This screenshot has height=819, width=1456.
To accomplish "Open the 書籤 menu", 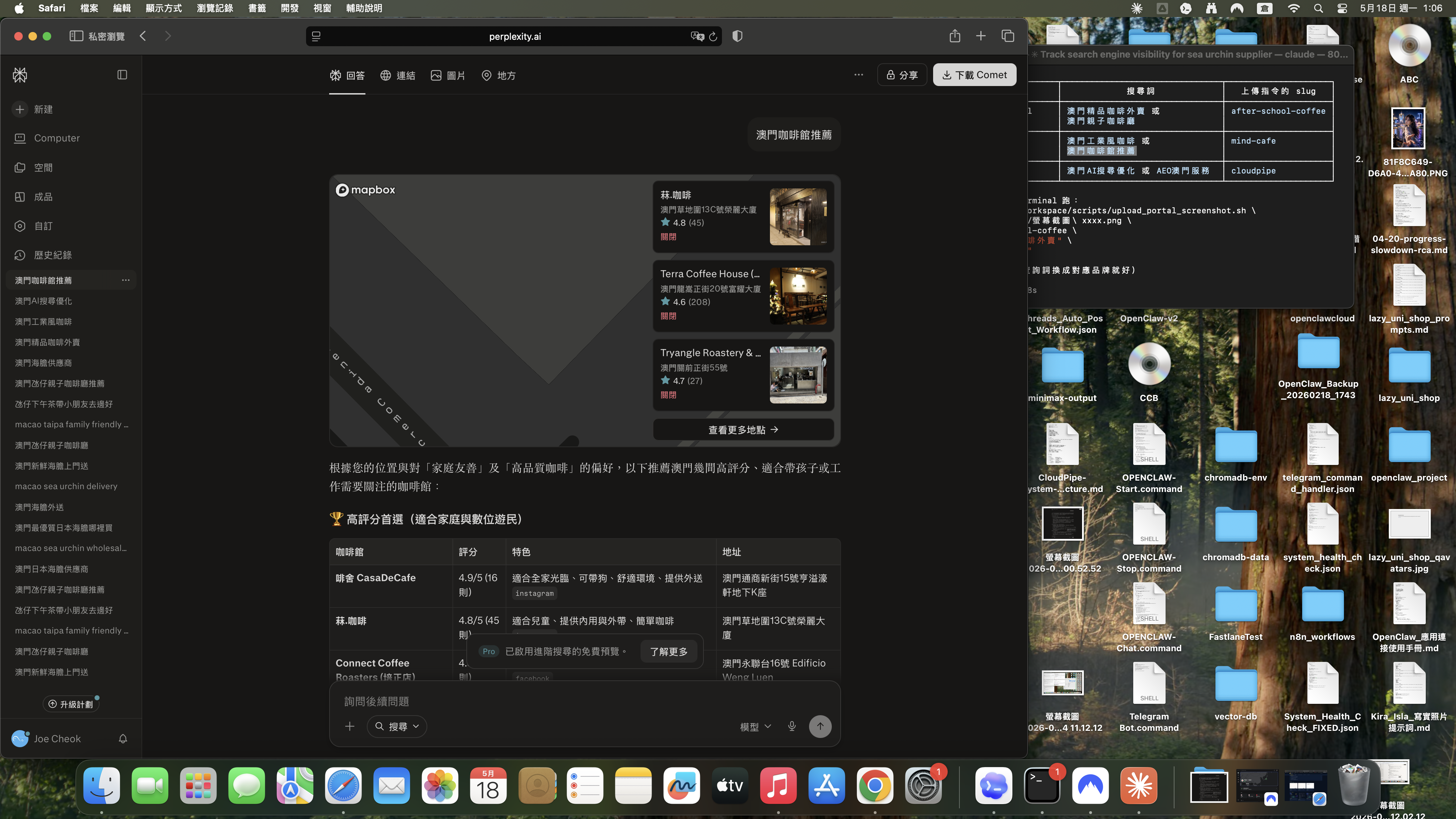I will 257,8.
